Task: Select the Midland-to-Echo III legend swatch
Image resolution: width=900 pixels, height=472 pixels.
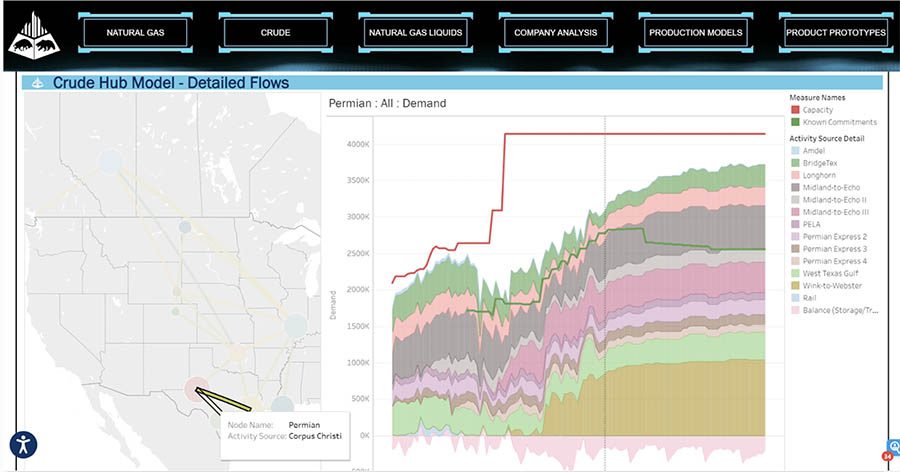Action: pos(795,212)
